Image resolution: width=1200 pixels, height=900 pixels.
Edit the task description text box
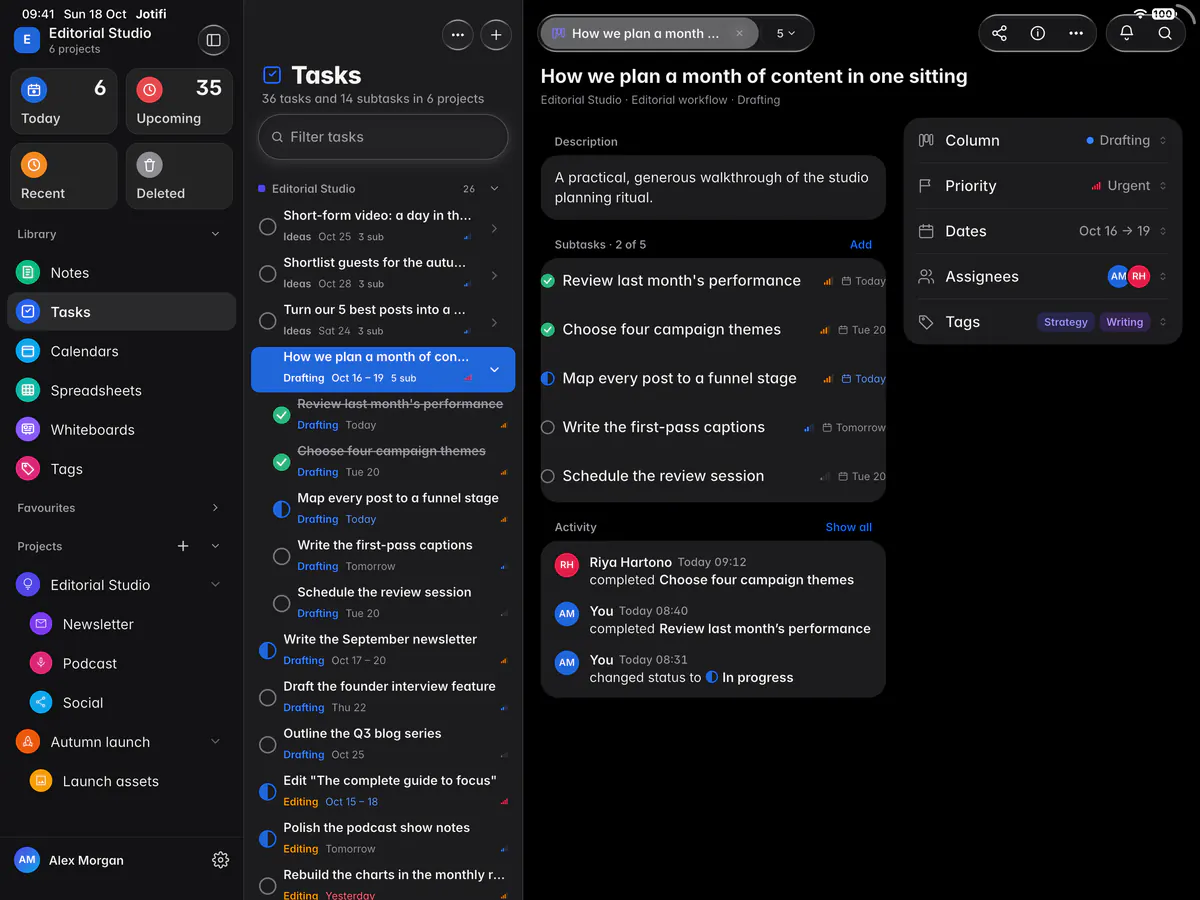tap(713, 188)
